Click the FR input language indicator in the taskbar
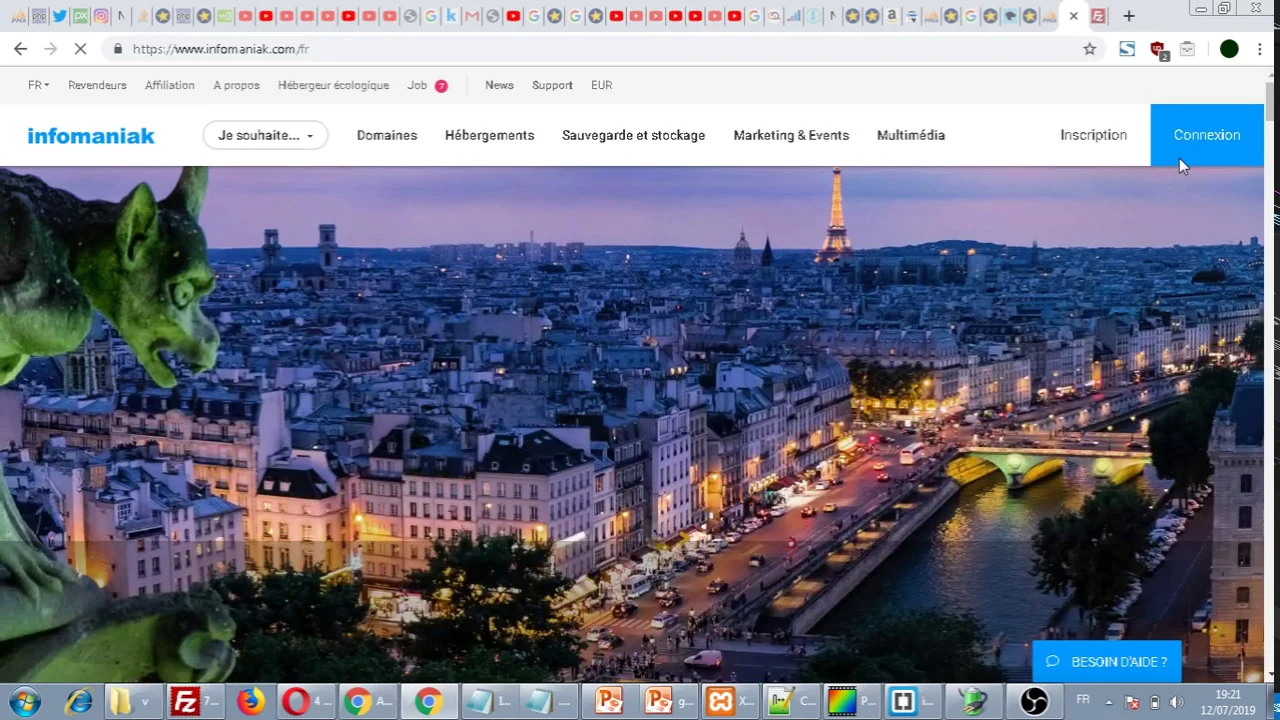Image resolution: width=1280 pixels, height=720 pixels. 1083,700
